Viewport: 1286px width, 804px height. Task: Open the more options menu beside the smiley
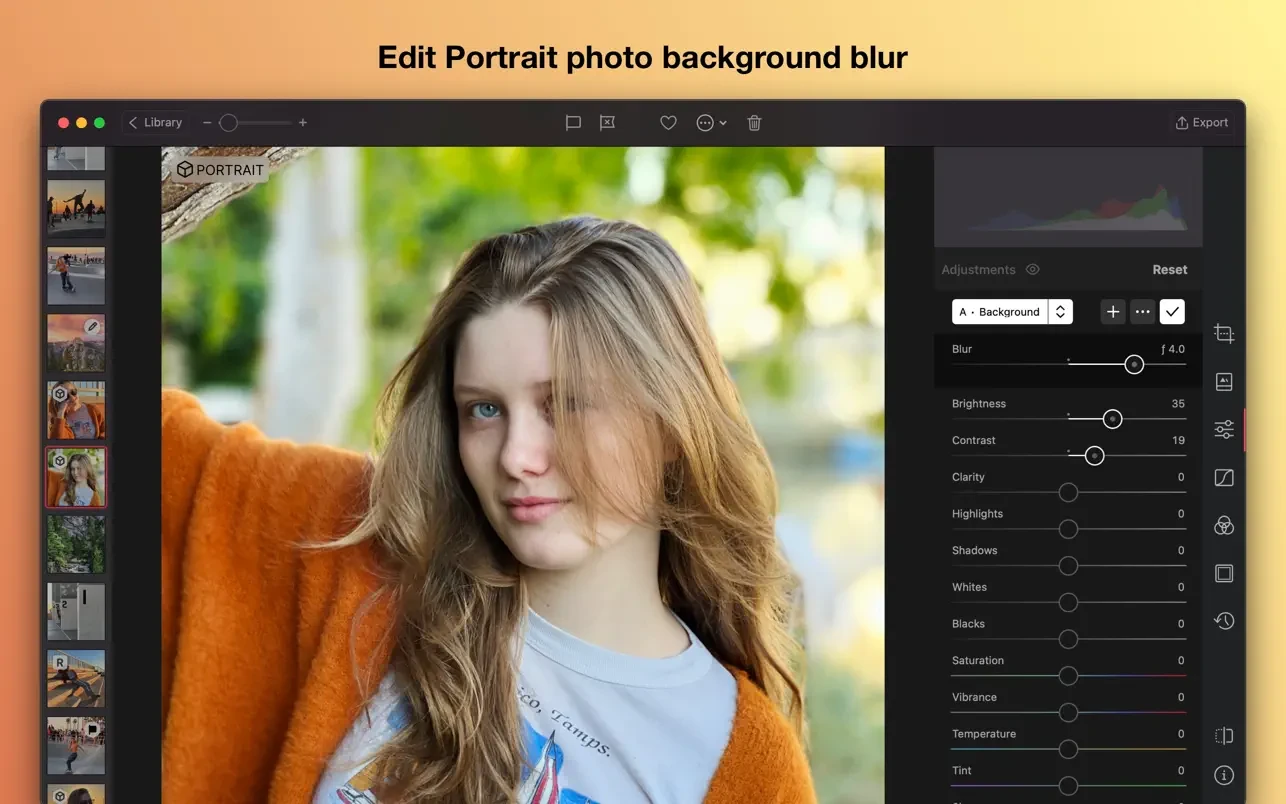[722, 122]
